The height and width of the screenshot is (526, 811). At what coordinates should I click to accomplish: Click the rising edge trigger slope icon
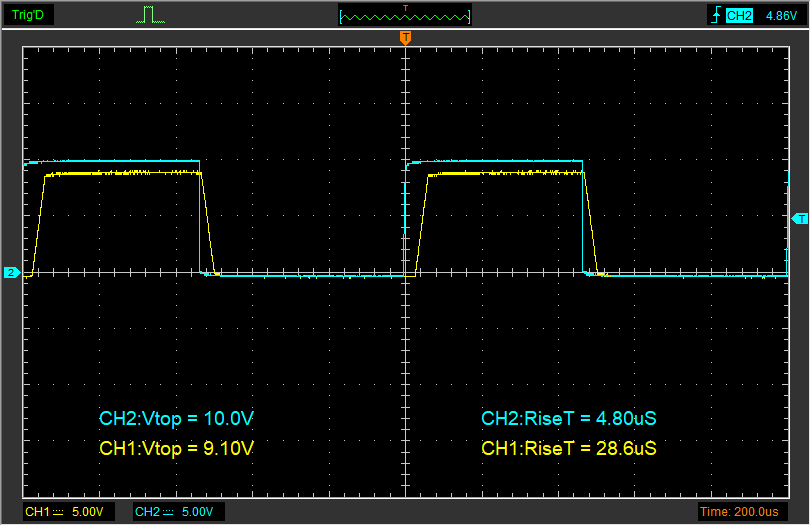point(716,16)
